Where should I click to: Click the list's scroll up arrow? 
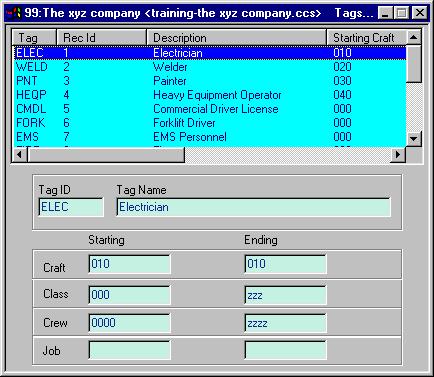tap(414, 37)
